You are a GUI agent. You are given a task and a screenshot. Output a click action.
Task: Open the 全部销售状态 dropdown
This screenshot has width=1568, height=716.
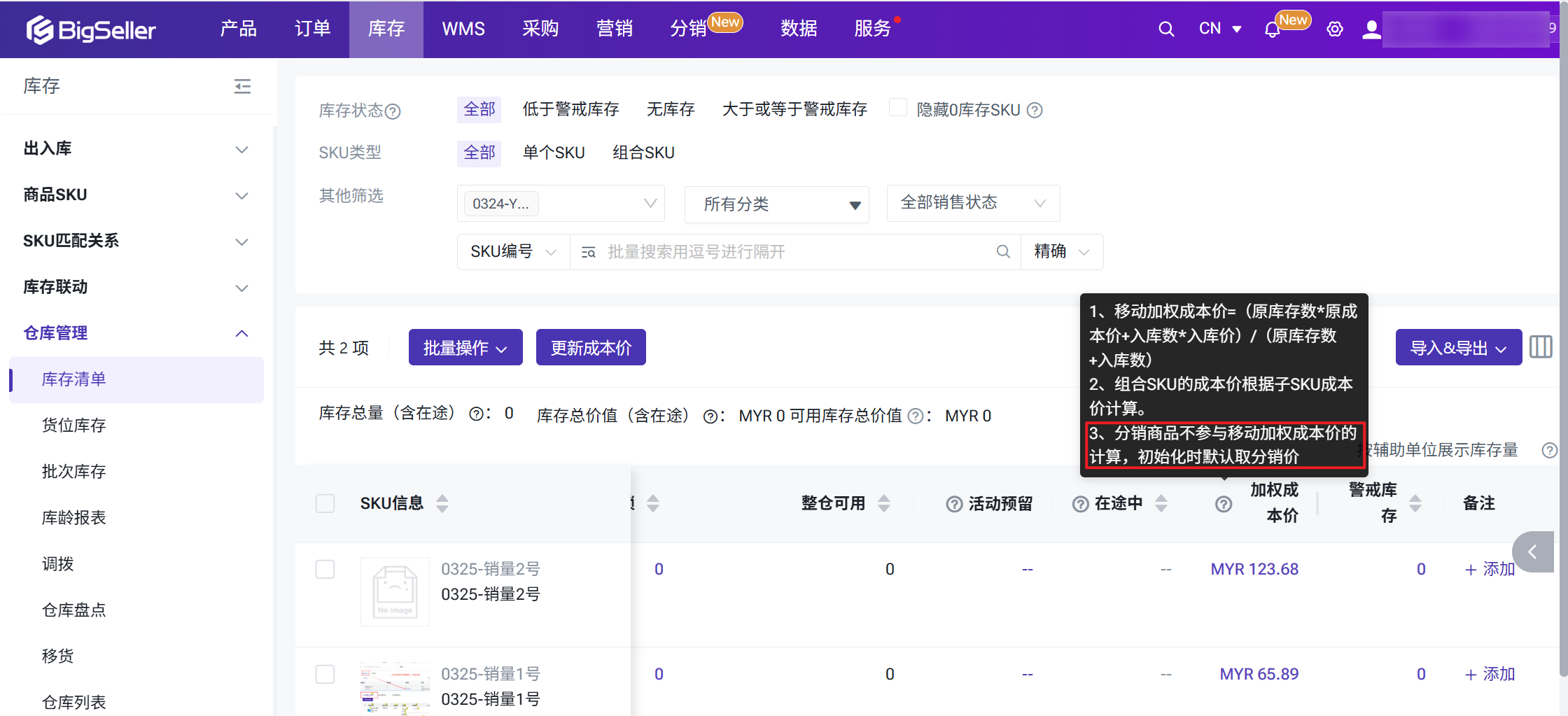point(972,203)
